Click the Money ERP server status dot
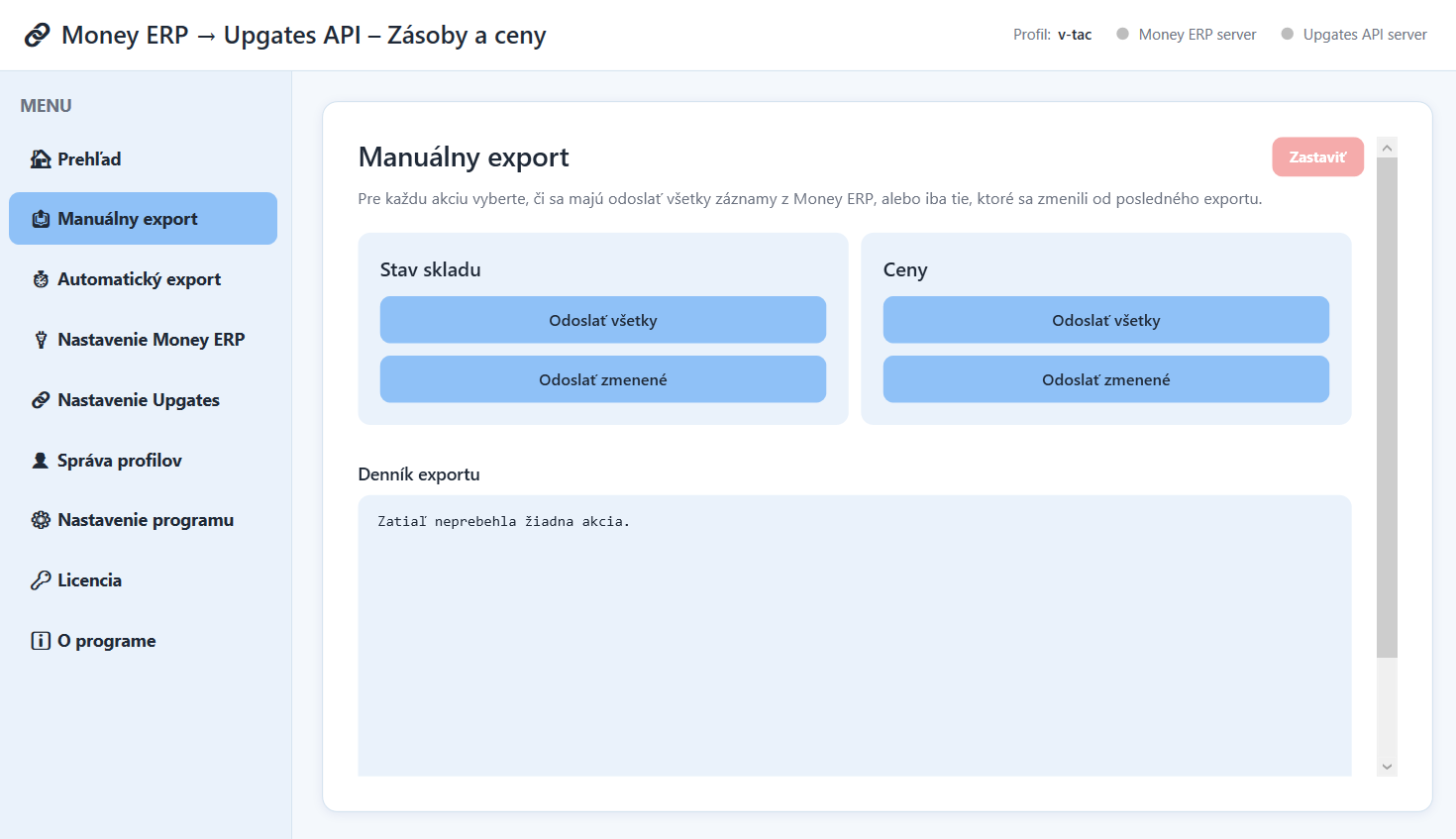The height and width of the screenshot is (839, 1456). [1122, 34]
